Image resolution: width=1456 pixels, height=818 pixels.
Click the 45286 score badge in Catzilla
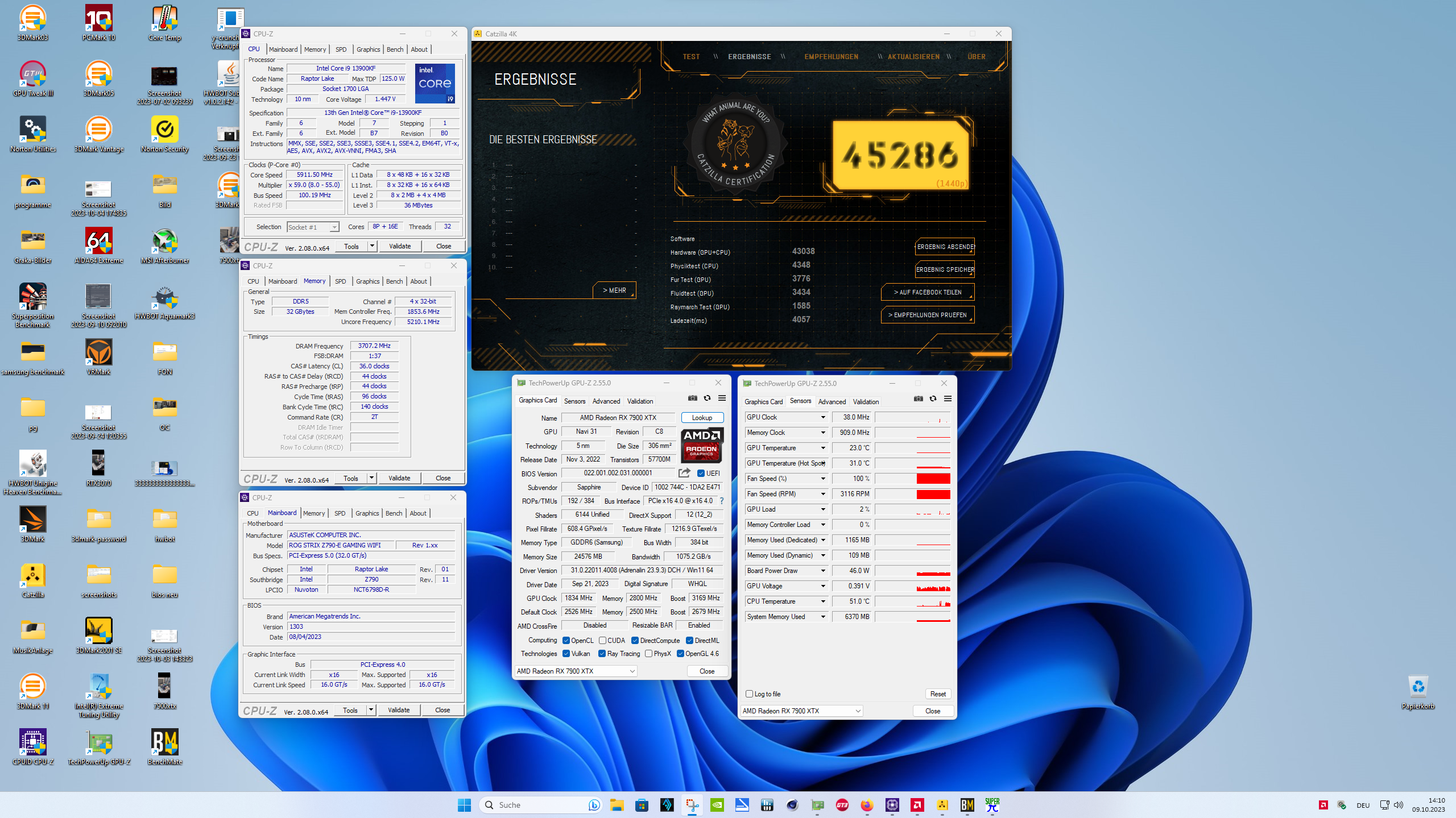click(x=900, y=155)
